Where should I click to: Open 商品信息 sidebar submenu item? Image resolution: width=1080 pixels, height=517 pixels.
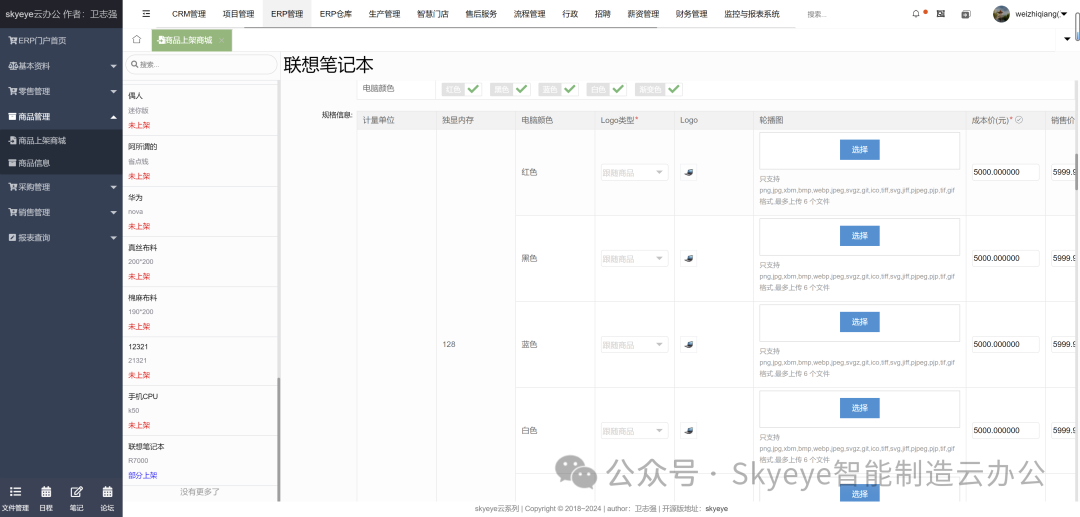tap(61, 163)
